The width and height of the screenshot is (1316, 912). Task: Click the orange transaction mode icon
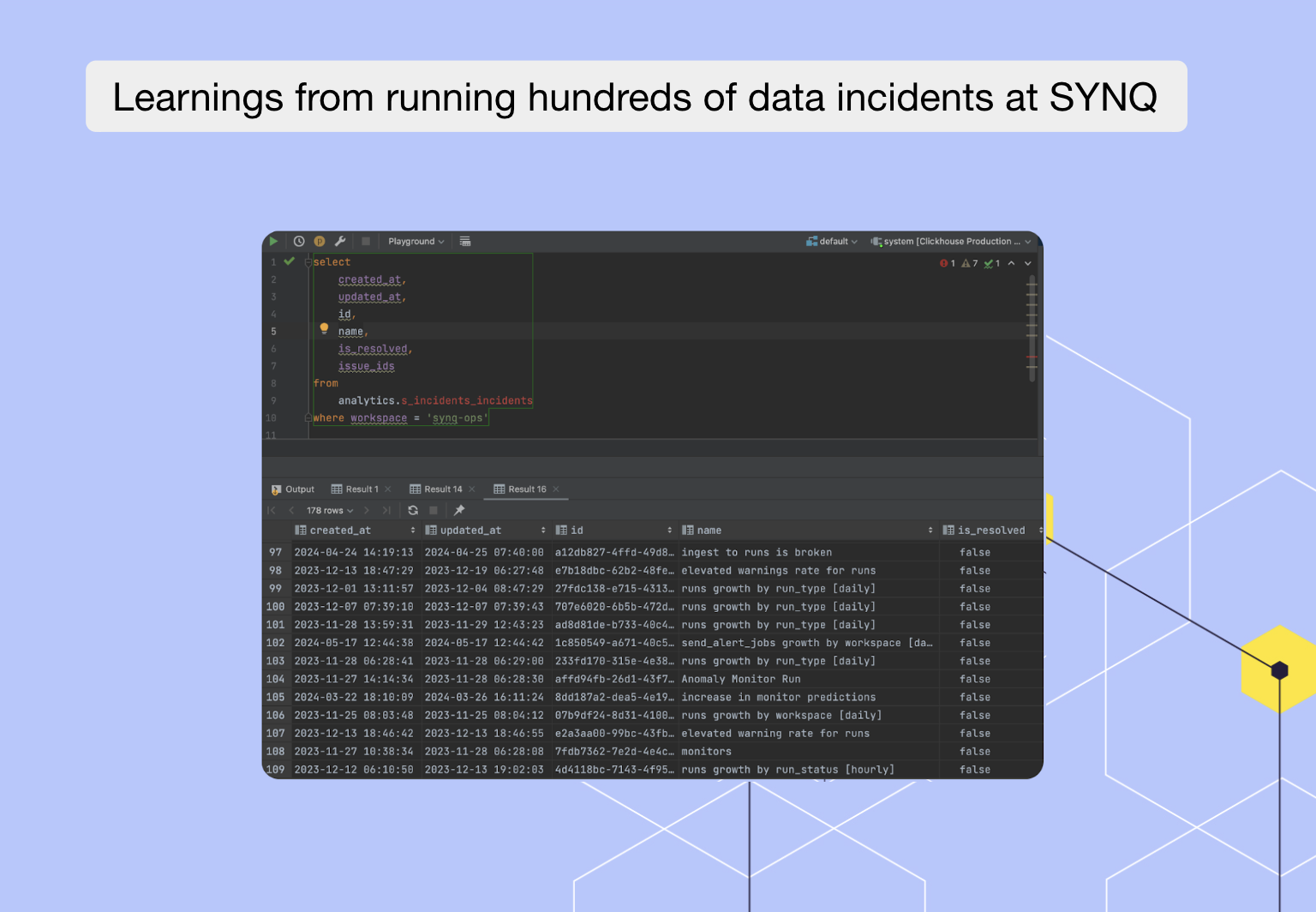coord(320,242)
